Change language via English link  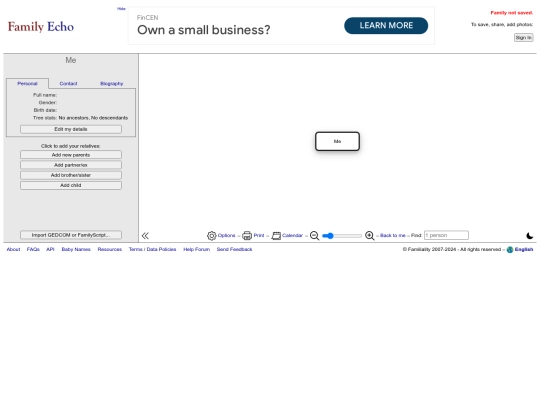tap(524, 249)
